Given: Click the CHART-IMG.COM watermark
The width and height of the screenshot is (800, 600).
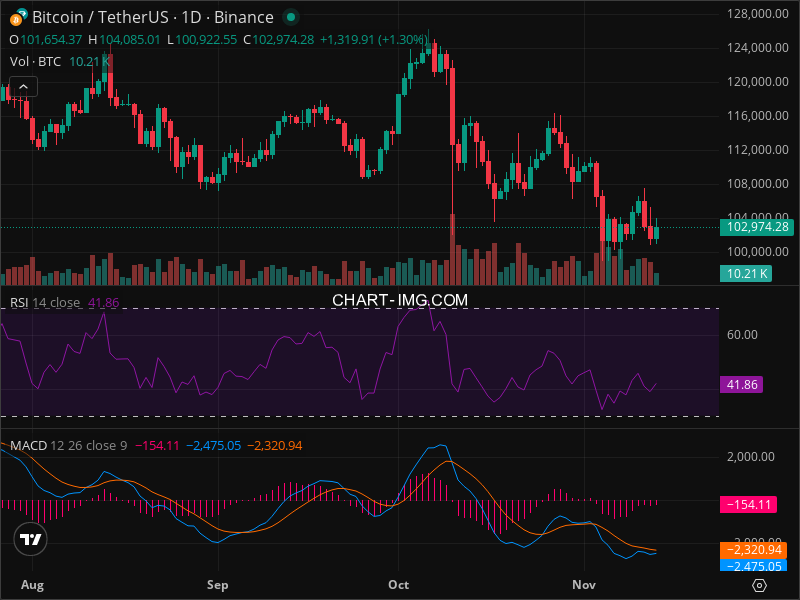Looking at the screenshot, I should (x=399, y=299).
